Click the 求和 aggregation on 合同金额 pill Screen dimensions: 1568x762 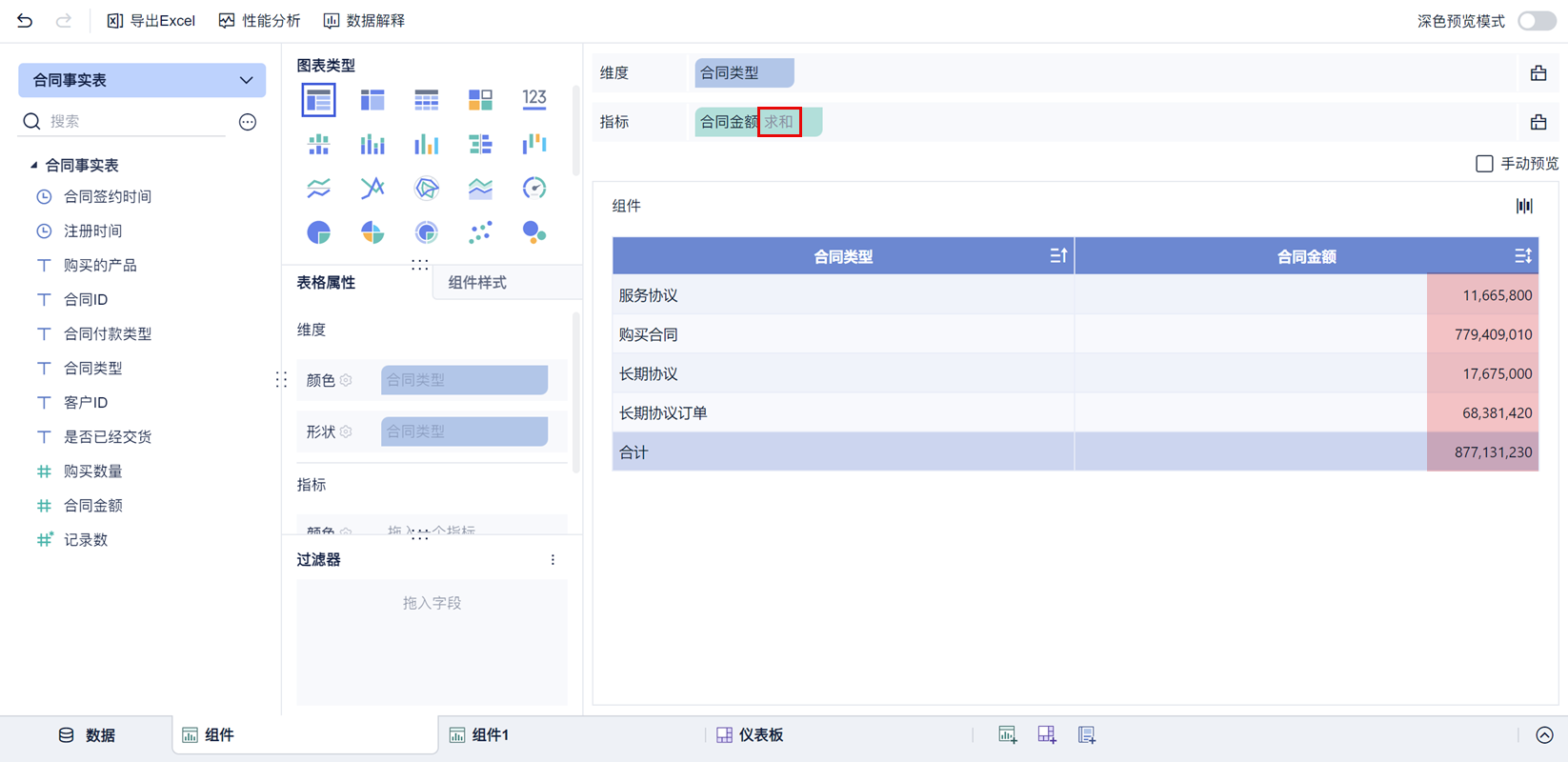[x=778, y=122]
